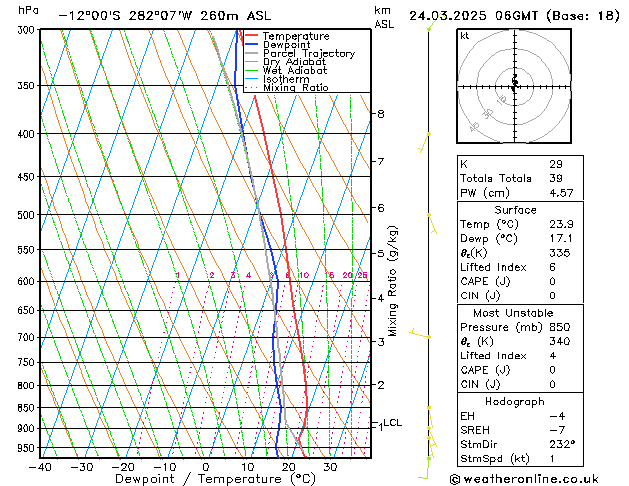Click the PW (cm) value 4.57
The image size is (629, 486).
pos(561,193)
